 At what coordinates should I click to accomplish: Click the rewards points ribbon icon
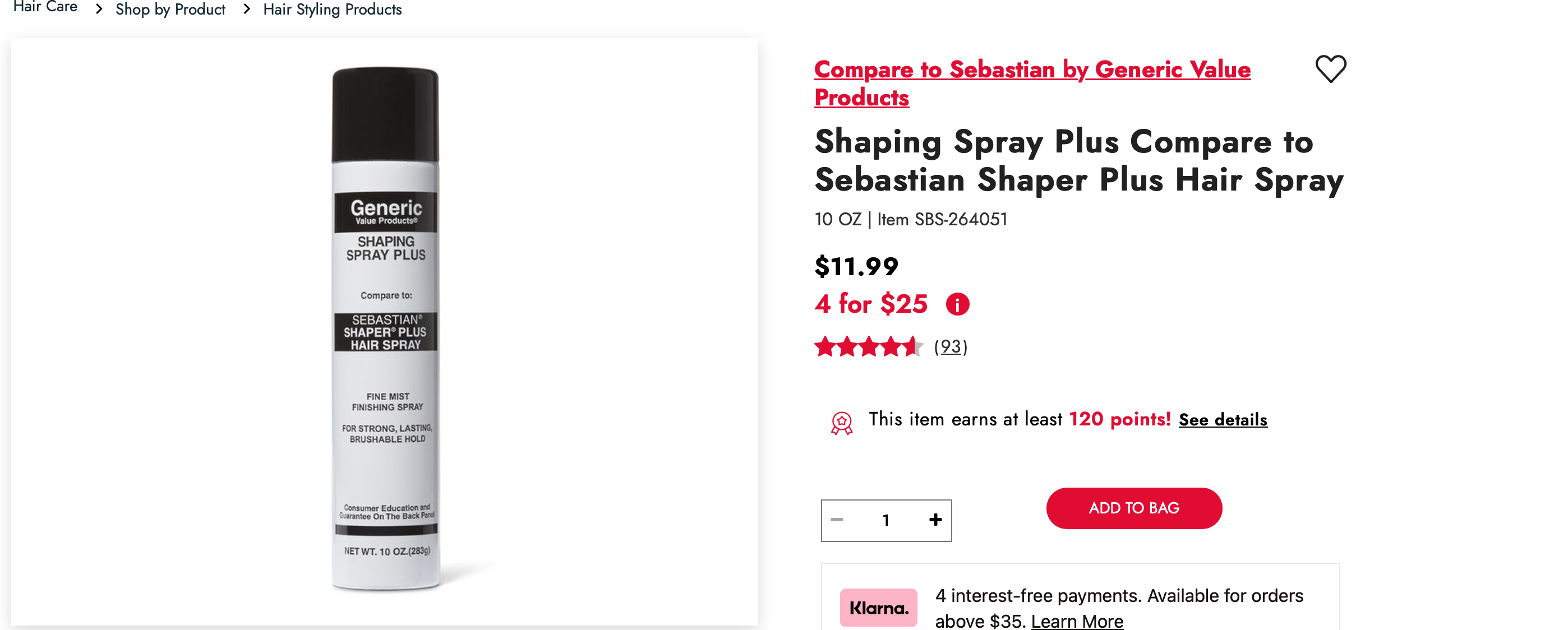(x=841, y=423)
